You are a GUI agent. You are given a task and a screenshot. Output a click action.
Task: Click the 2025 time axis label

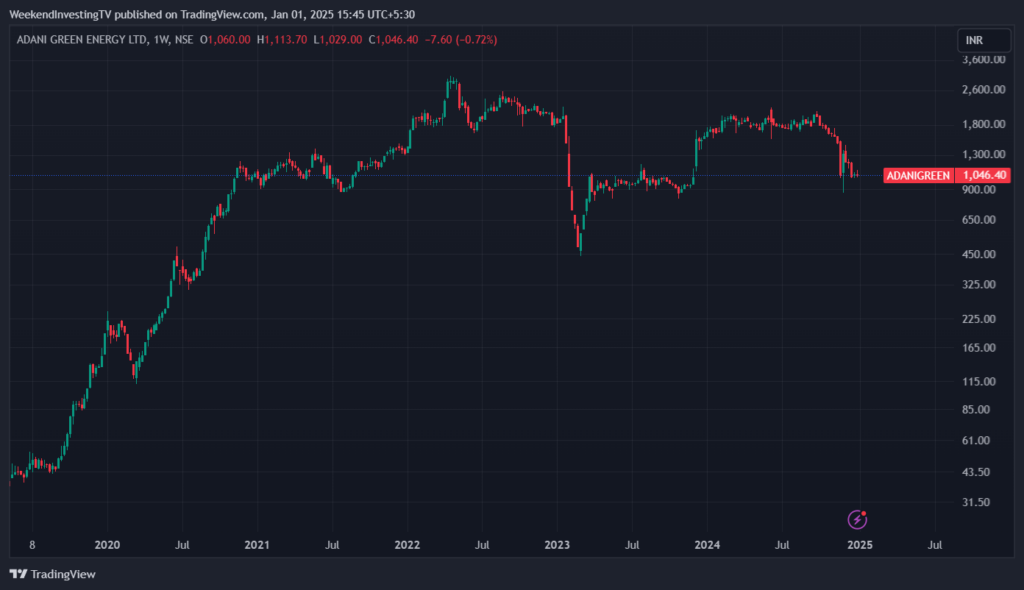coord(859,545)
